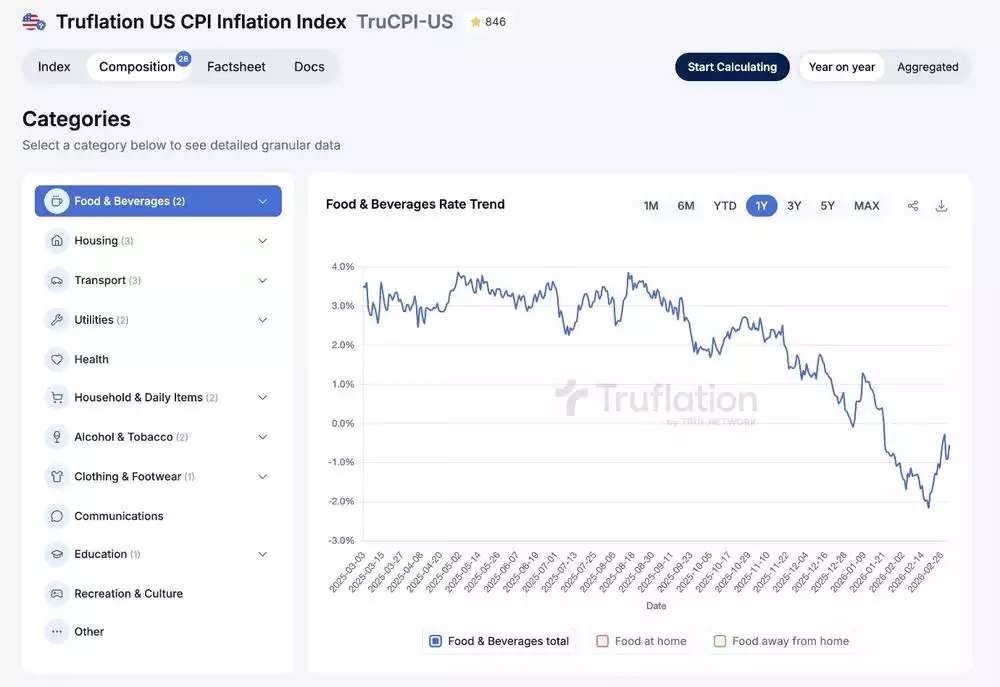
Task: Click the share icon above the chart
Action: point(912,204)
